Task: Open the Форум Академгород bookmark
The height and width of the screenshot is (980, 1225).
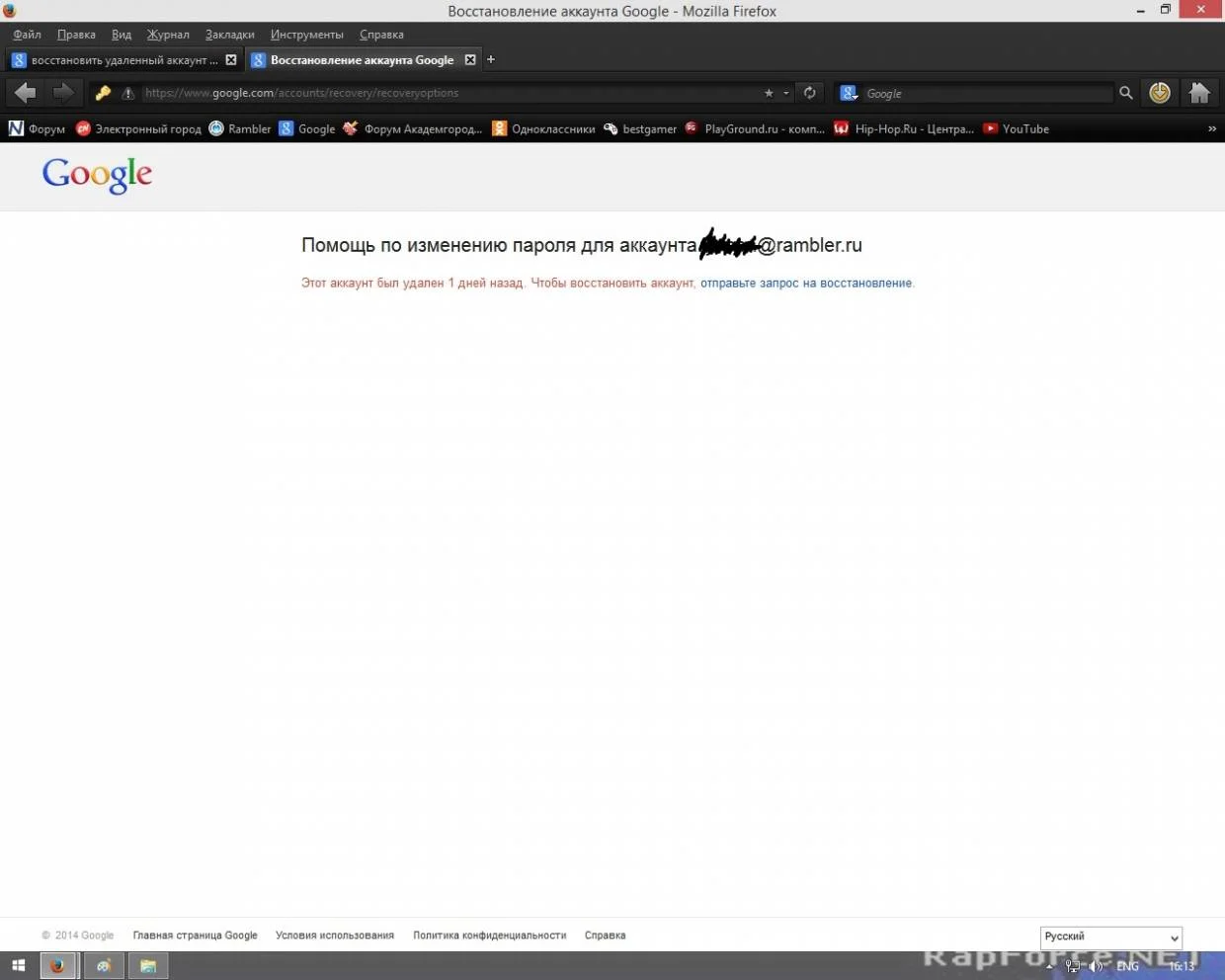Action: (413, 128)
